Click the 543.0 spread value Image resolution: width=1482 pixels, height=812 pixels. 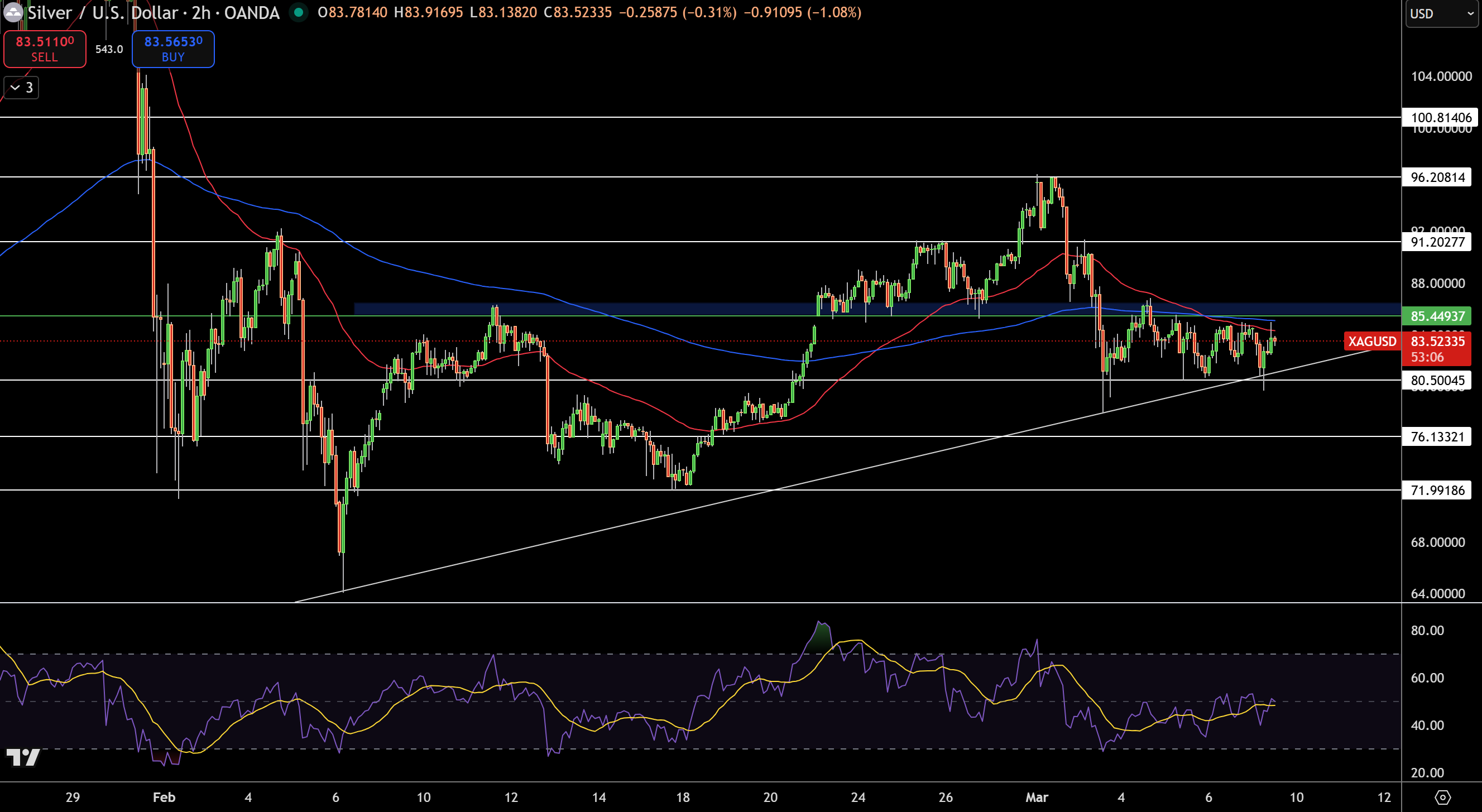tap(109, 50)
